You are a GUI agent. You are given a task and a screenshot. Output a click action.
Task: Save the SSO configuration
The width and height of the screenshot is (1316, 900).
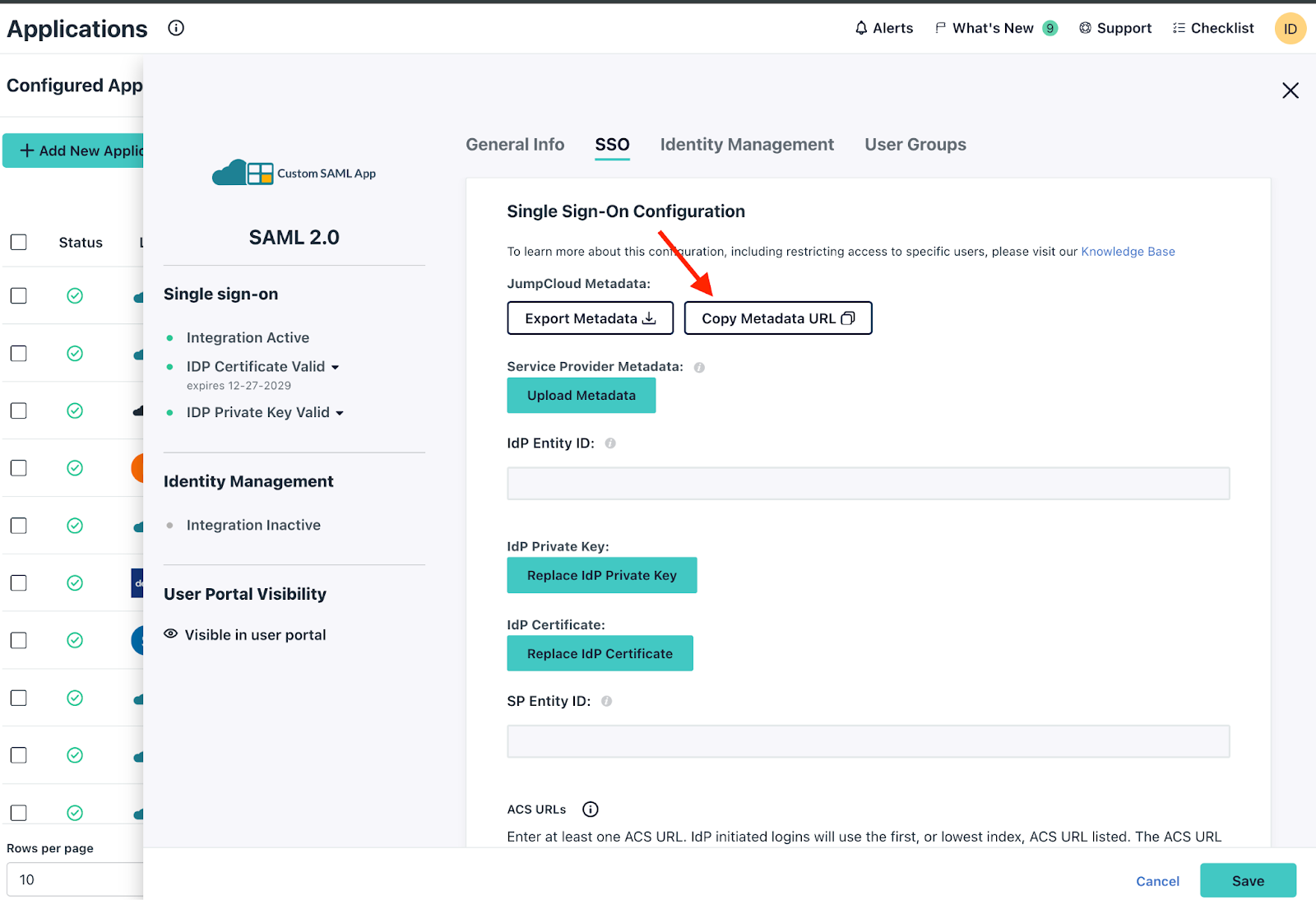tap(1248, 881)
